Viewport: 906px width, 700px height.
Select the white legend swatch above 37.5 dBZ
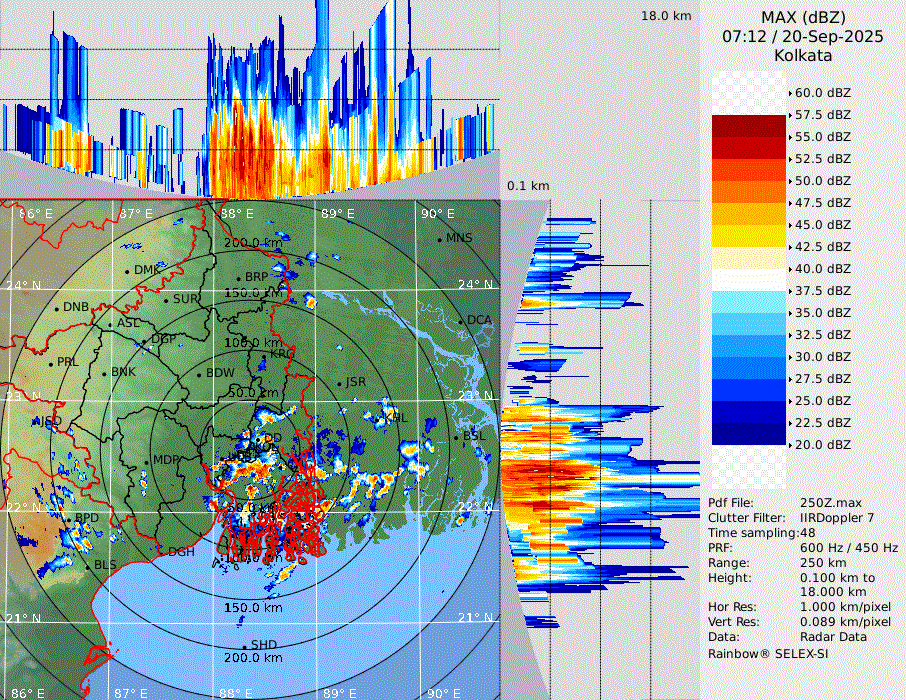click(x=749, y=280)
